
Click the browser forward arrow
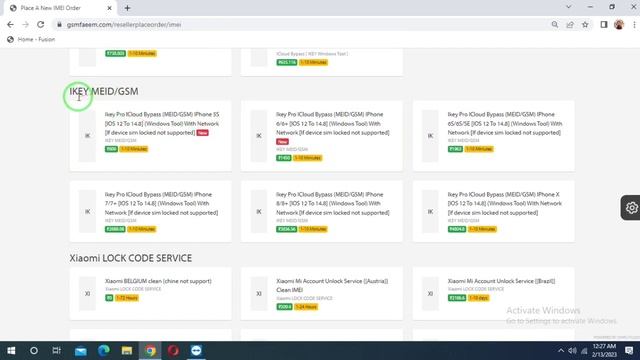pyautogui.click(x=25, y=24)
